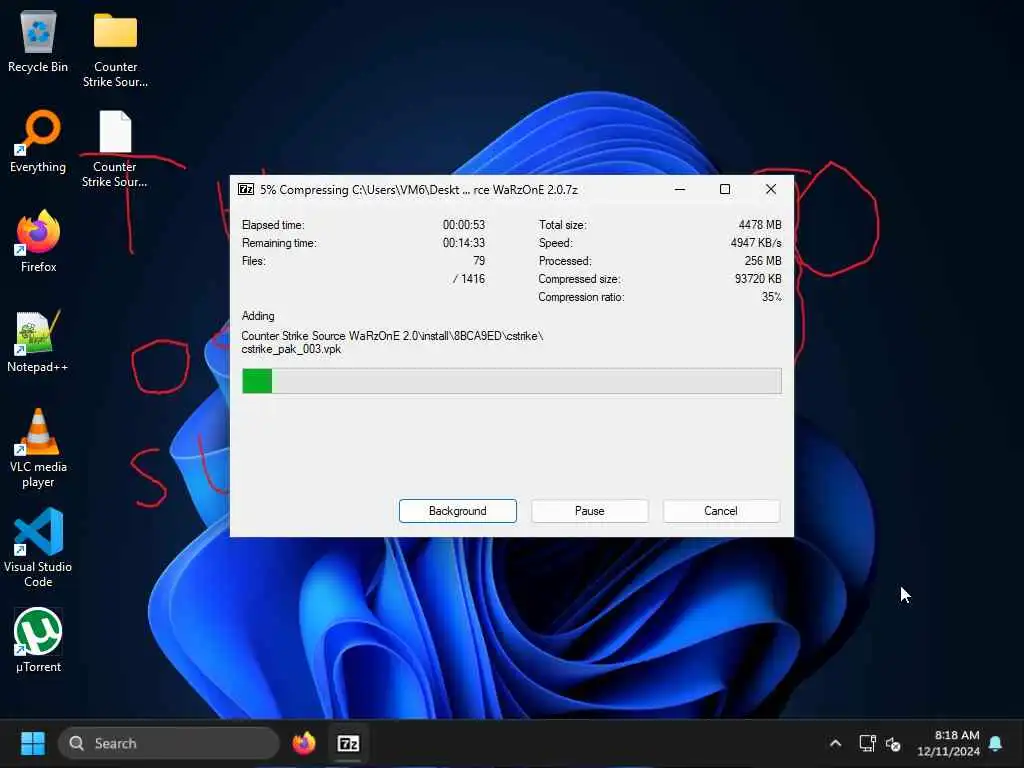Click the taskbar Search box
The image size is (1024, 768).
[168, 743]
